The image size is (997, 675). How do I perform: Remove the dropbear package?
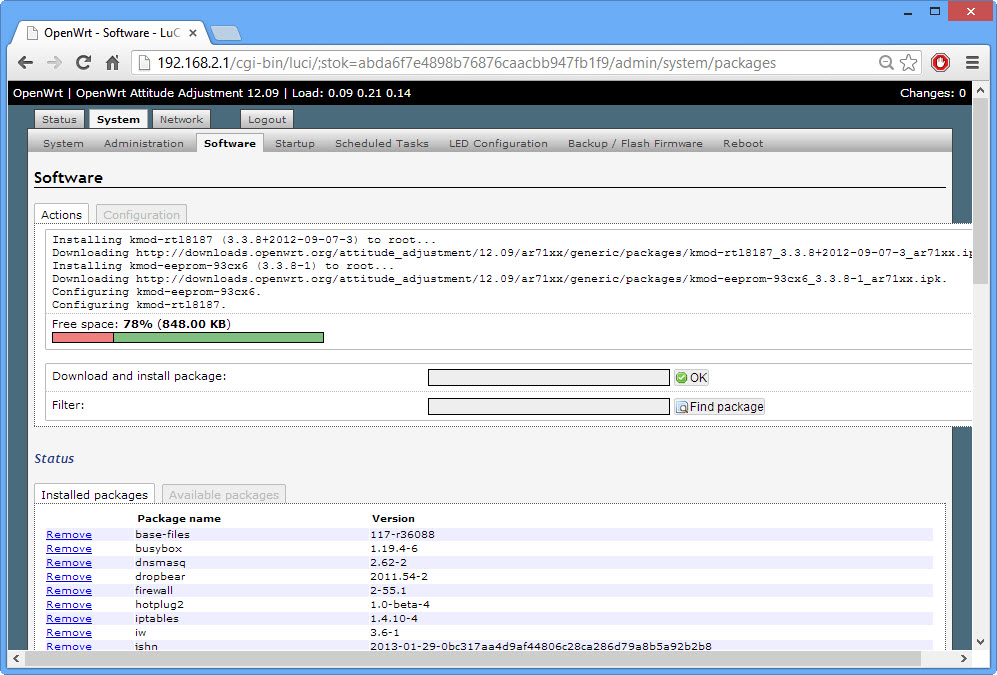tap(69, 576)
